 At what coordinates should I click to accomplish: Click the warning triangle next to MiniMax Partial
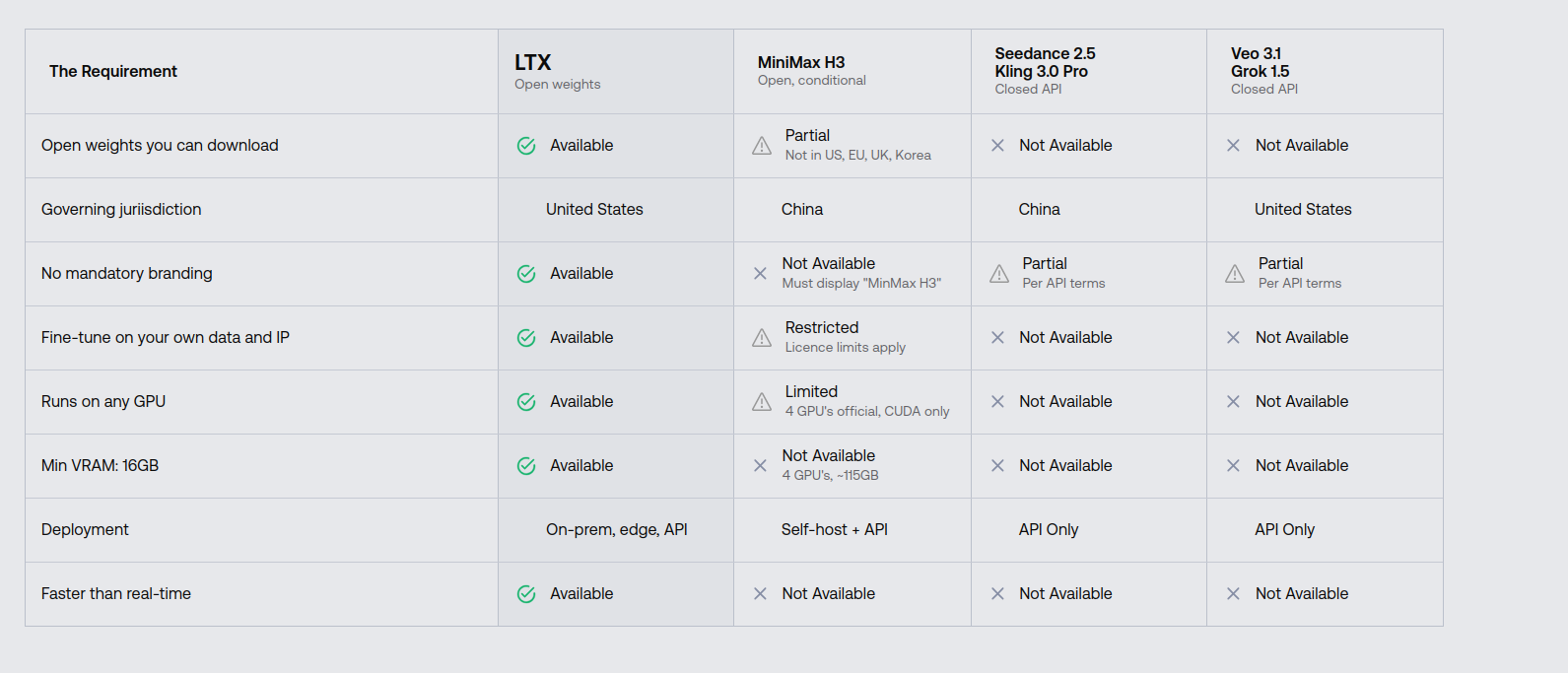762,146
